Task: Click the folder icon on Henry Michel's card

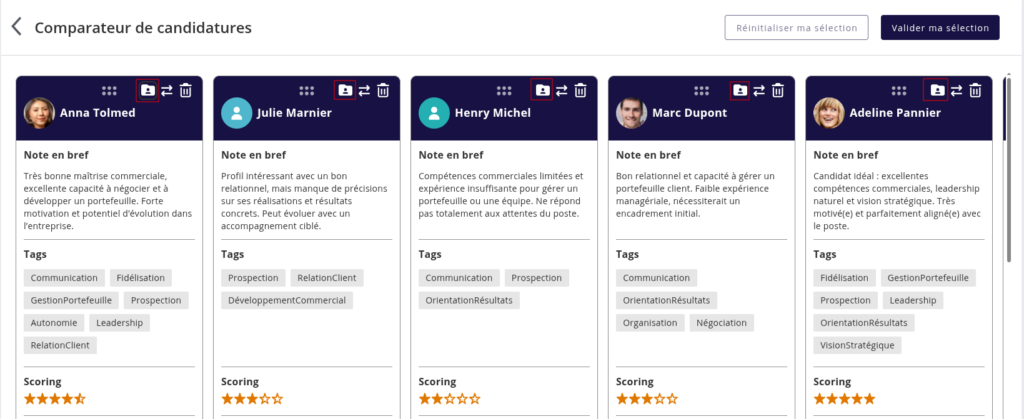Action: 542,90
